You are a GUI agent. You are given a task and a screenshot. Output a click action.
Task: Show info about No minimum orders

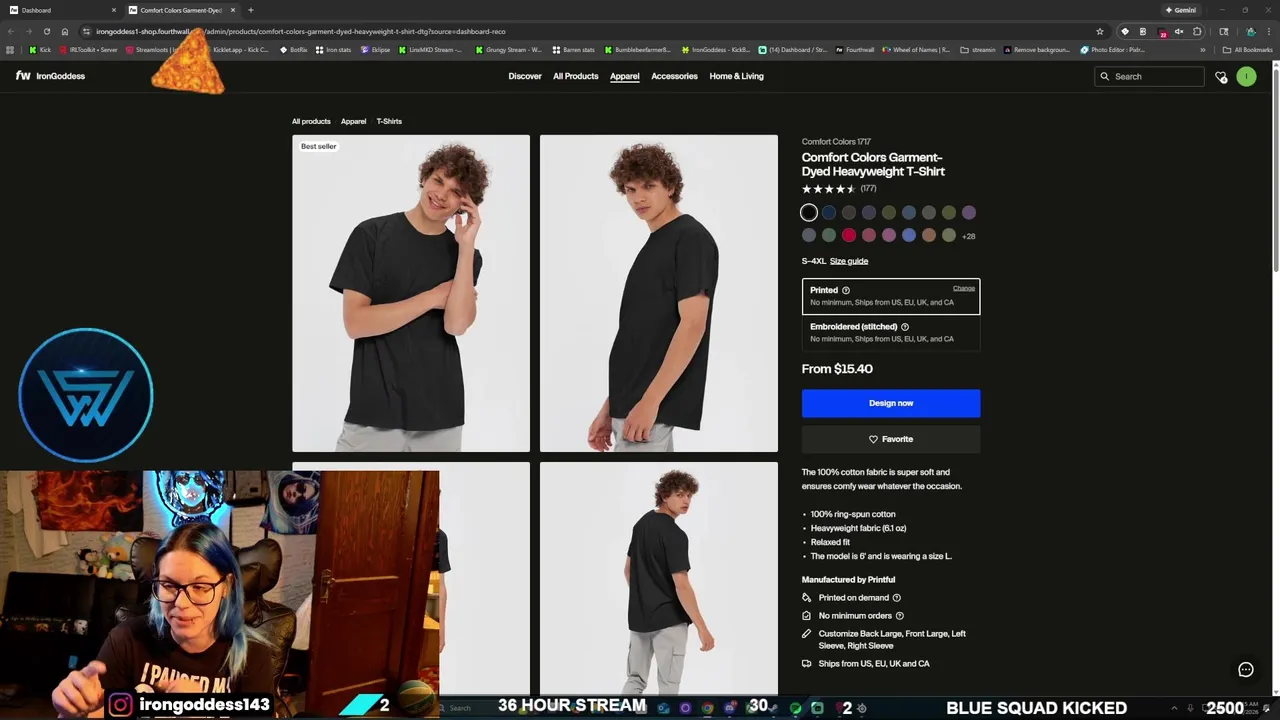coord(899,616)
